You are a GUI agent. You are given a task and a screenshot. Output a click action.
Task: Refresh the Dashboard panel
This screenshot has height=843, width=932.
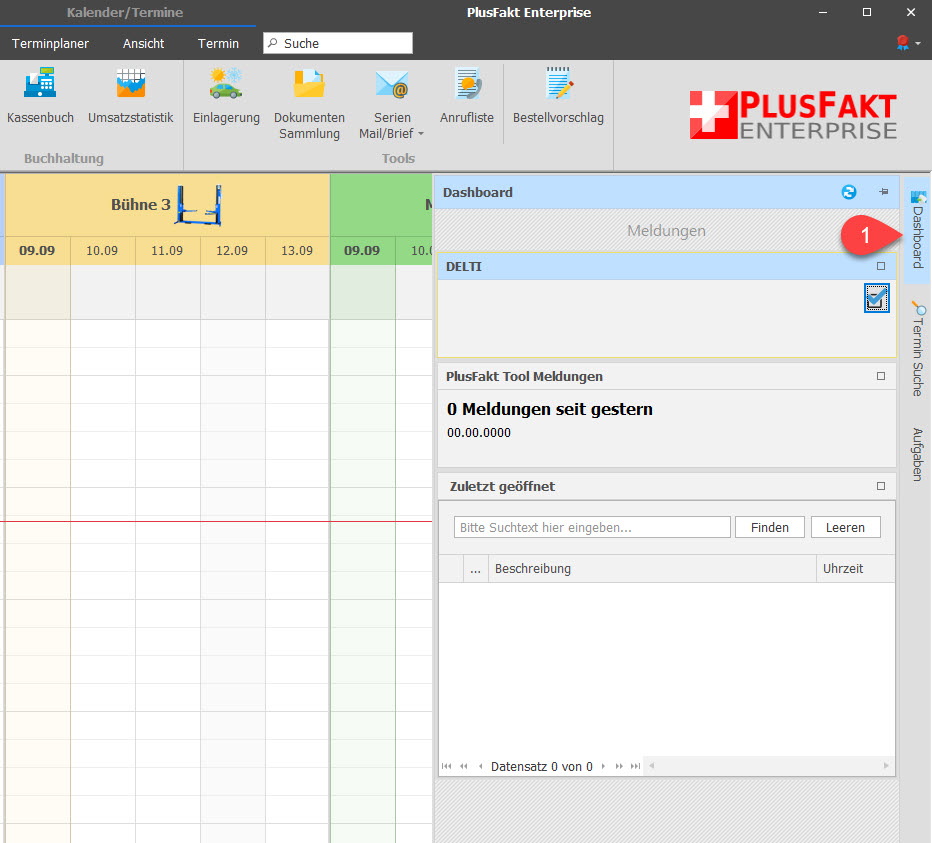(849, 192)
